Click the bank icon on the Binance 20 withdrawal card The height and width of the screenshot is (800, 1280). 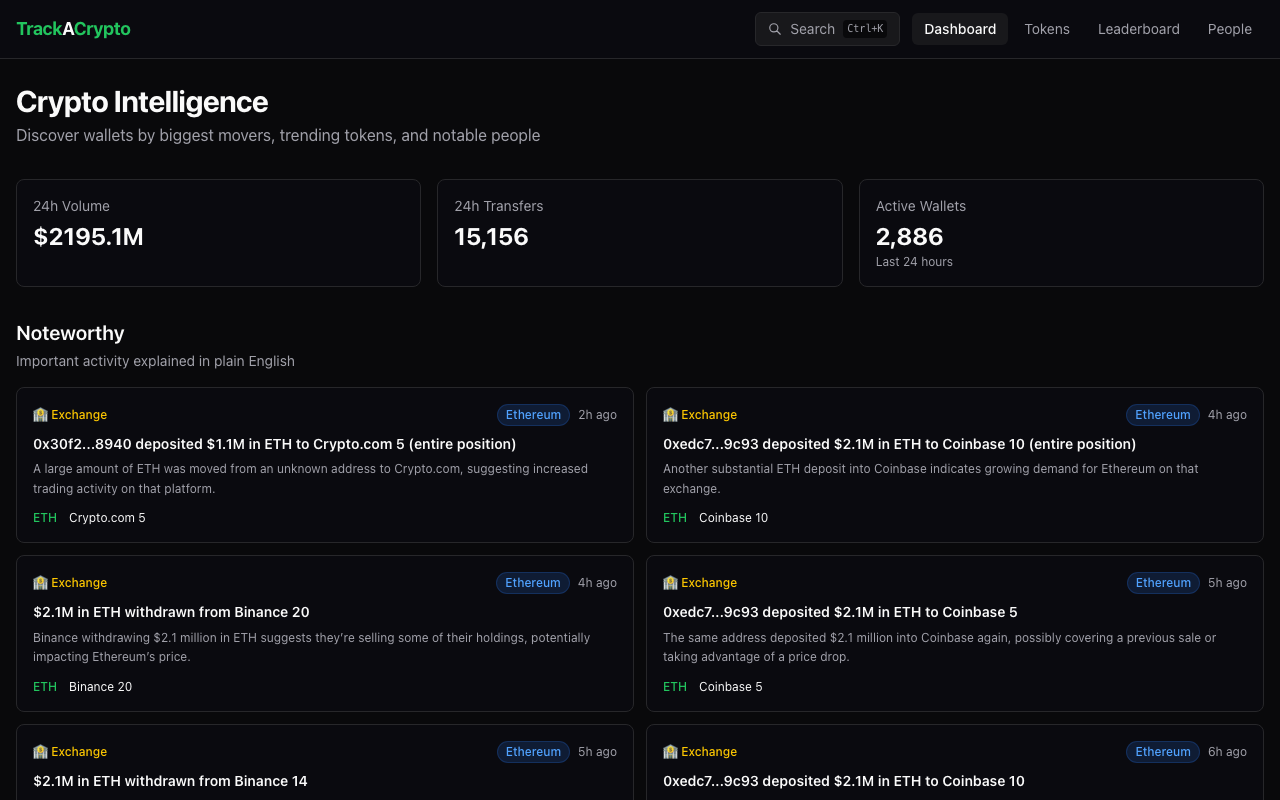click(40, 583)
